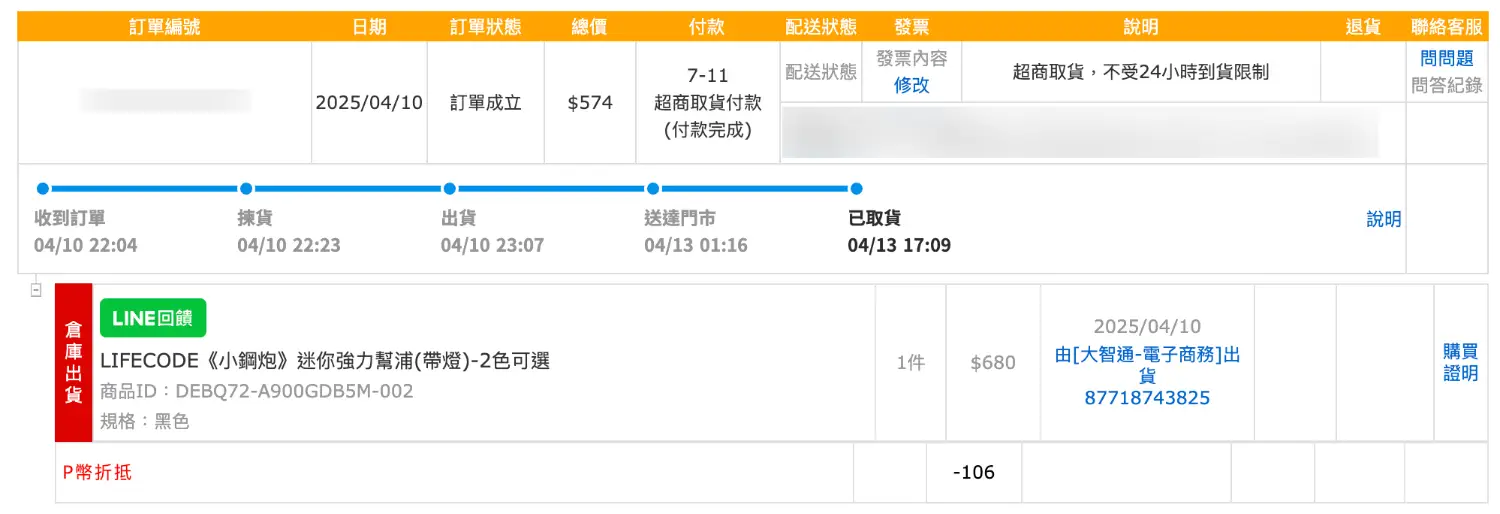Select the 送達門市 timeline dot

click(x=652, y=188)
